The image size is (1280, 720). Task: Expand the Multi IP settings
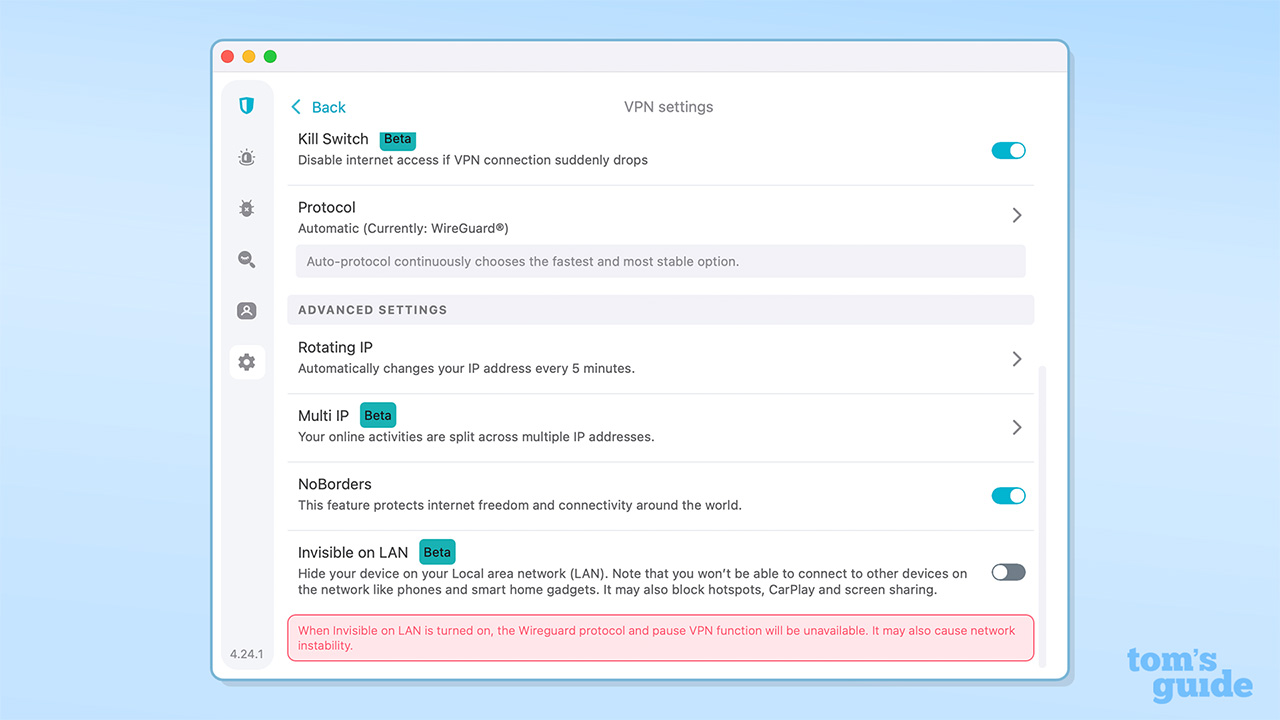pos(1016,427)
